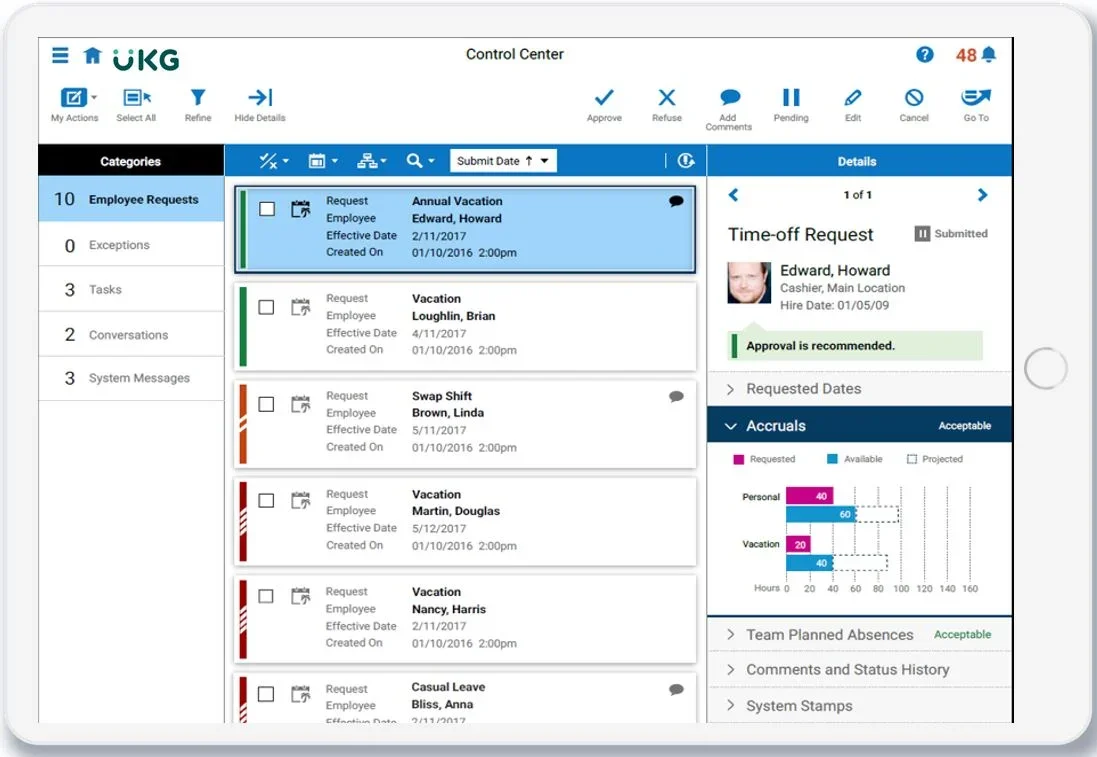Click 'Cashier, Main Location' text
This screenshot has width=1097, height=757.
(x=842, y=288)
